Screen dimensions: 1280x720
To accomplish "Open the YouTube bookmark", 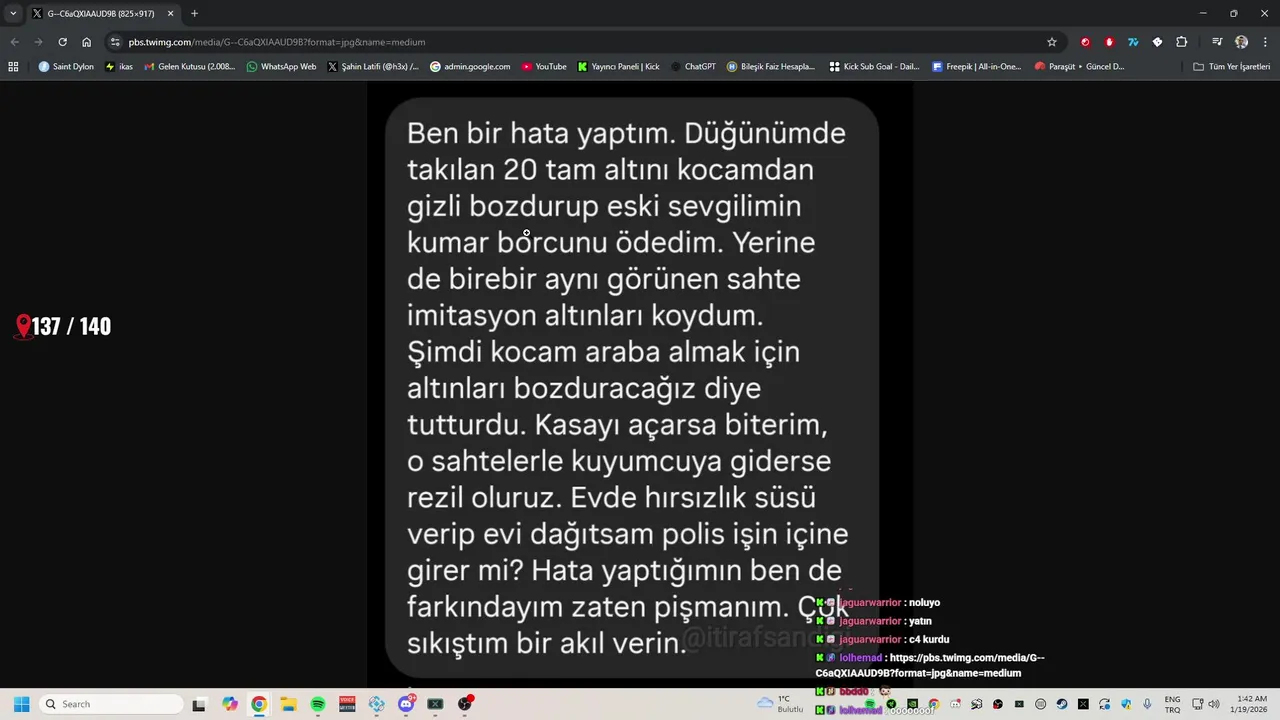I will point(544,67).
